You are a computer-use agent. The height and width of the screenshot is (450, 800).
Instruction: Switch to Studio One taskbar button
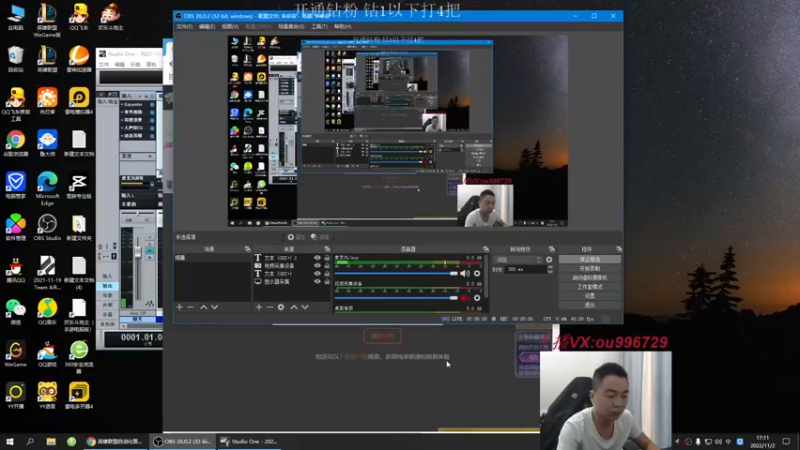coord(250,441)
